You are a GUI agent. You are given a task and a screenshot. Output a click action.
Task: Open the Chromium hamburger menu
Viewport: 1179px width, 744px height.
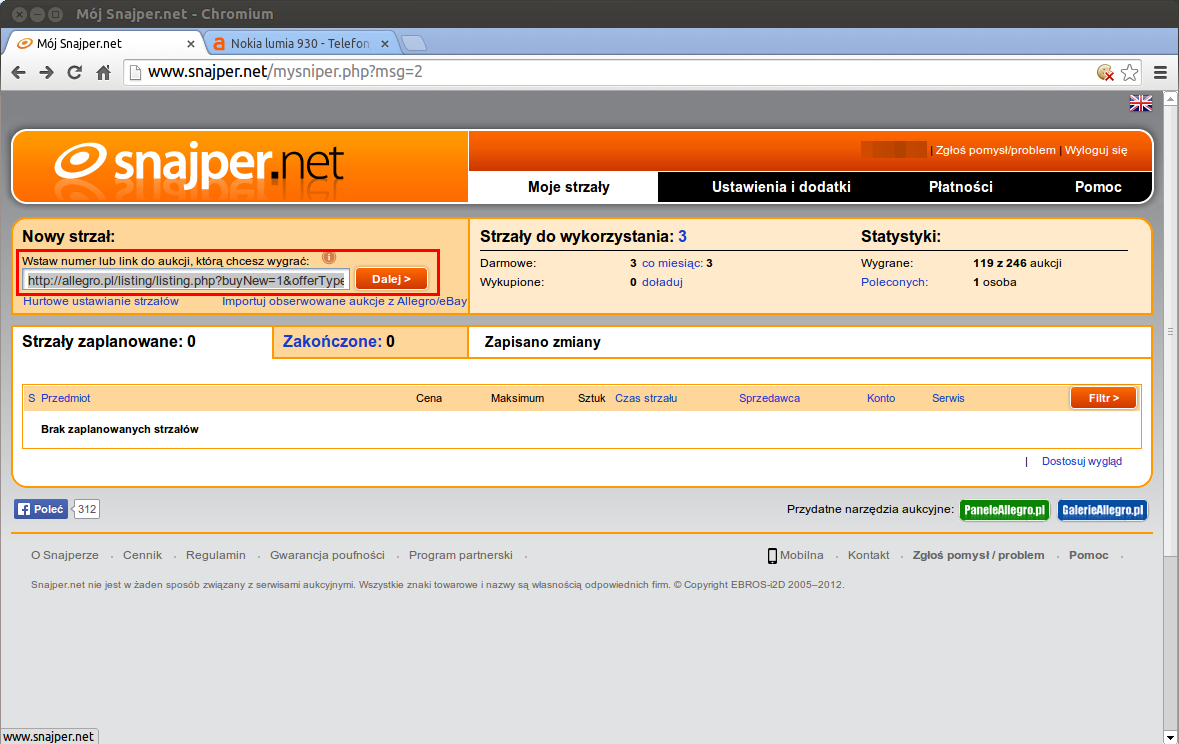1160,72
